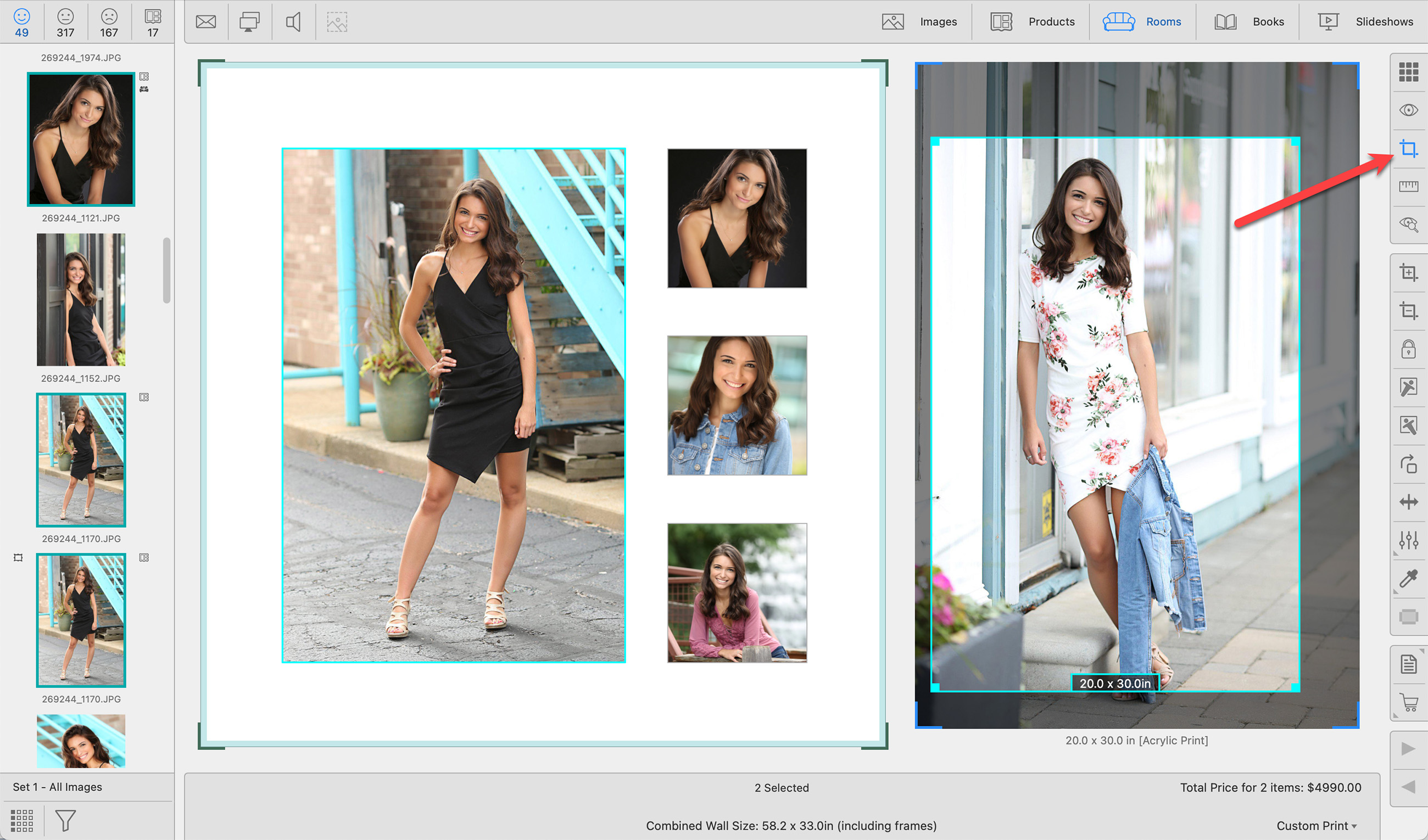This screenshot has height=840, width=1428.
Task: Click the lock crop icon
Action: [x=1408, y=350]
